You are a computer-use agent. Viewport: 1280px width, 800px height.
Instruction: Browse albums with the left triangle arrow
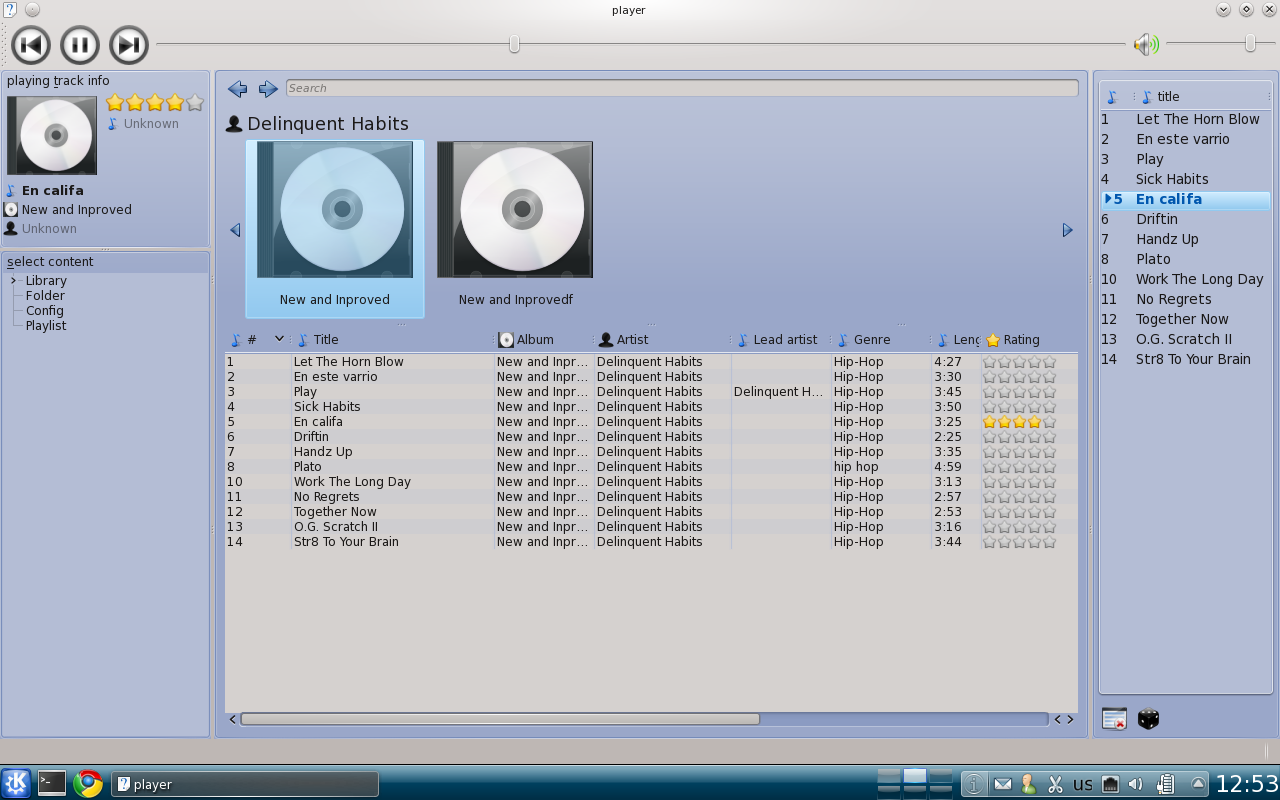(235, 230)
